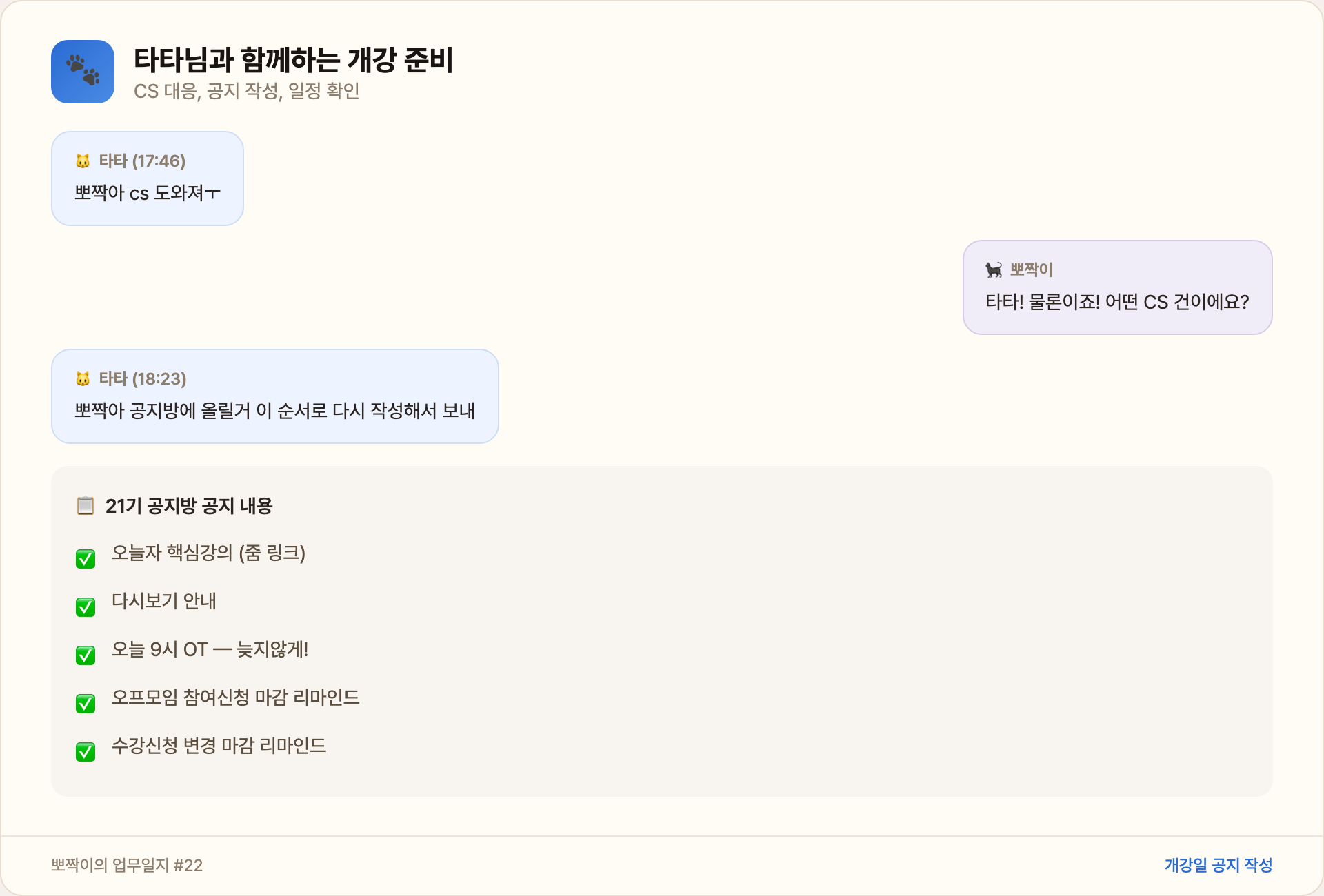This screenshot has height=896, width=1324.
Task: Select the 뽀짝아 cs 도와져ㅜ message bubble
Action: 148,193
